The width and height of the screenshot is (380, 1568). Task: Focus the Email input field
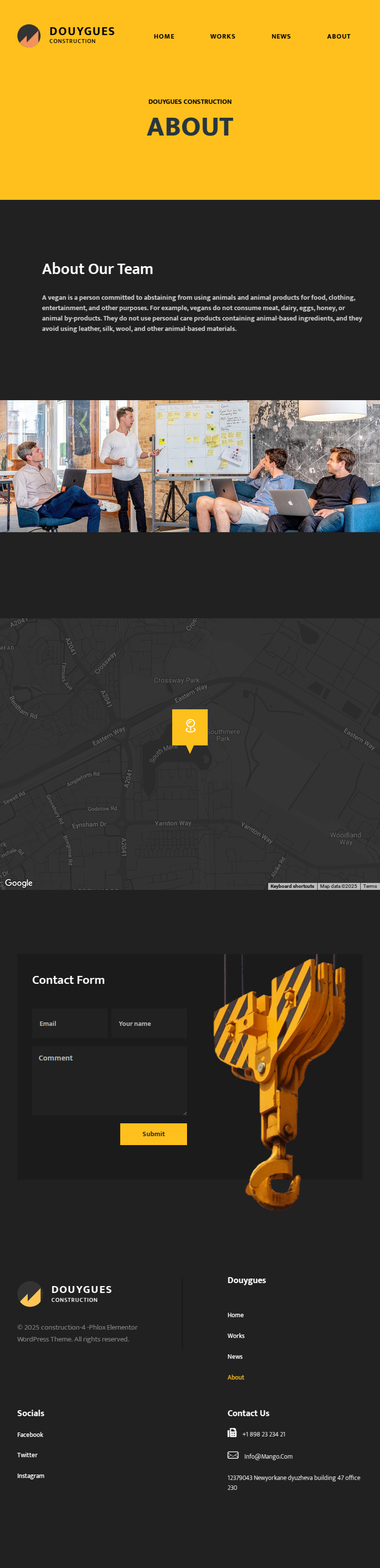coord(69,1023)
